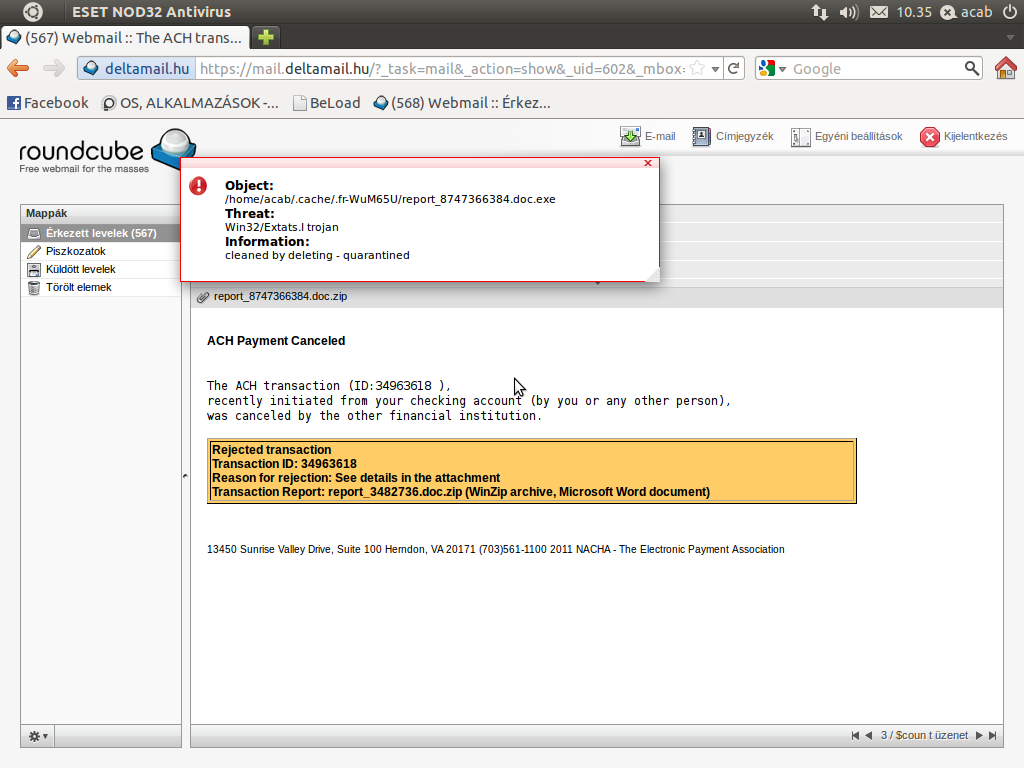Jump to the first message
The width and height of the screenshot is (1024, 768).
click(855, 735)
